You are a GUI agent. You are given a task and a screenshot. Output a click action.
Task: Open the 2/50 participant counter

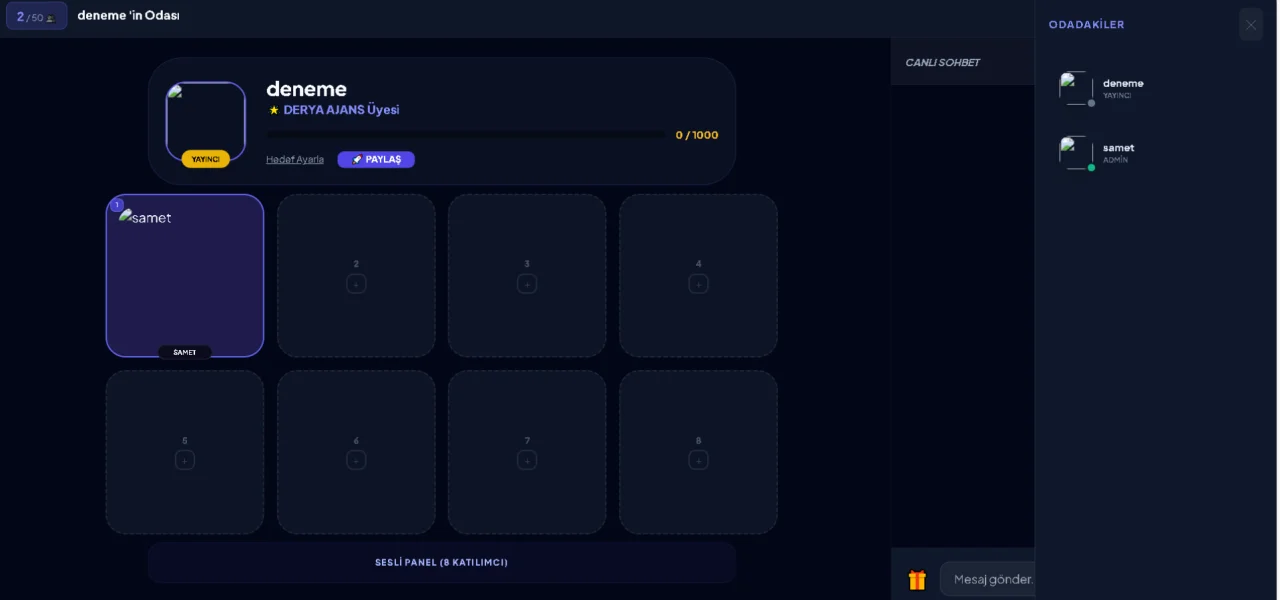[x=37, y=16]
